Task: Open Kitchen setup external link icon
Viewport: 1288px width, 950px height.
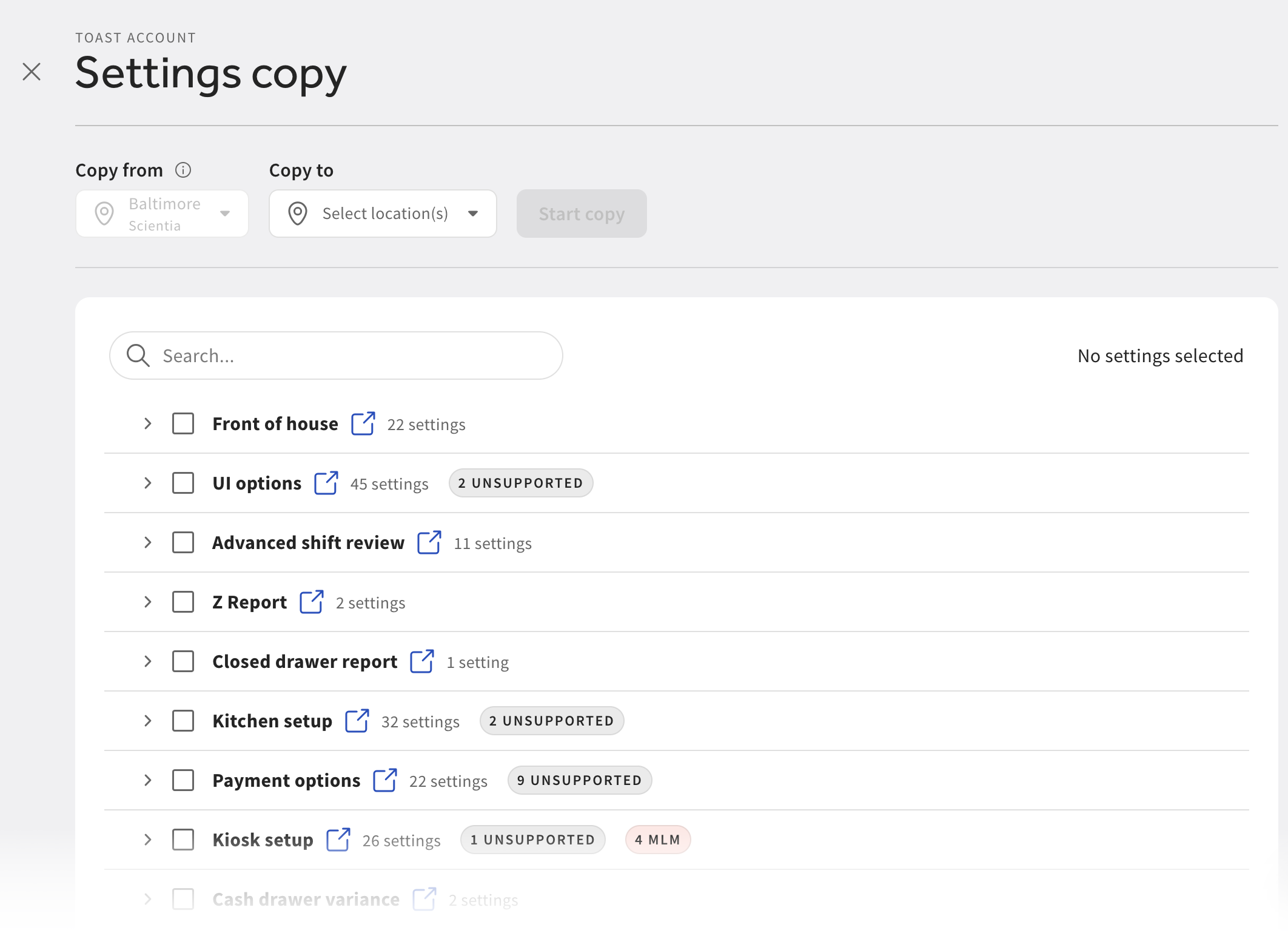Action: click(357, 721)
